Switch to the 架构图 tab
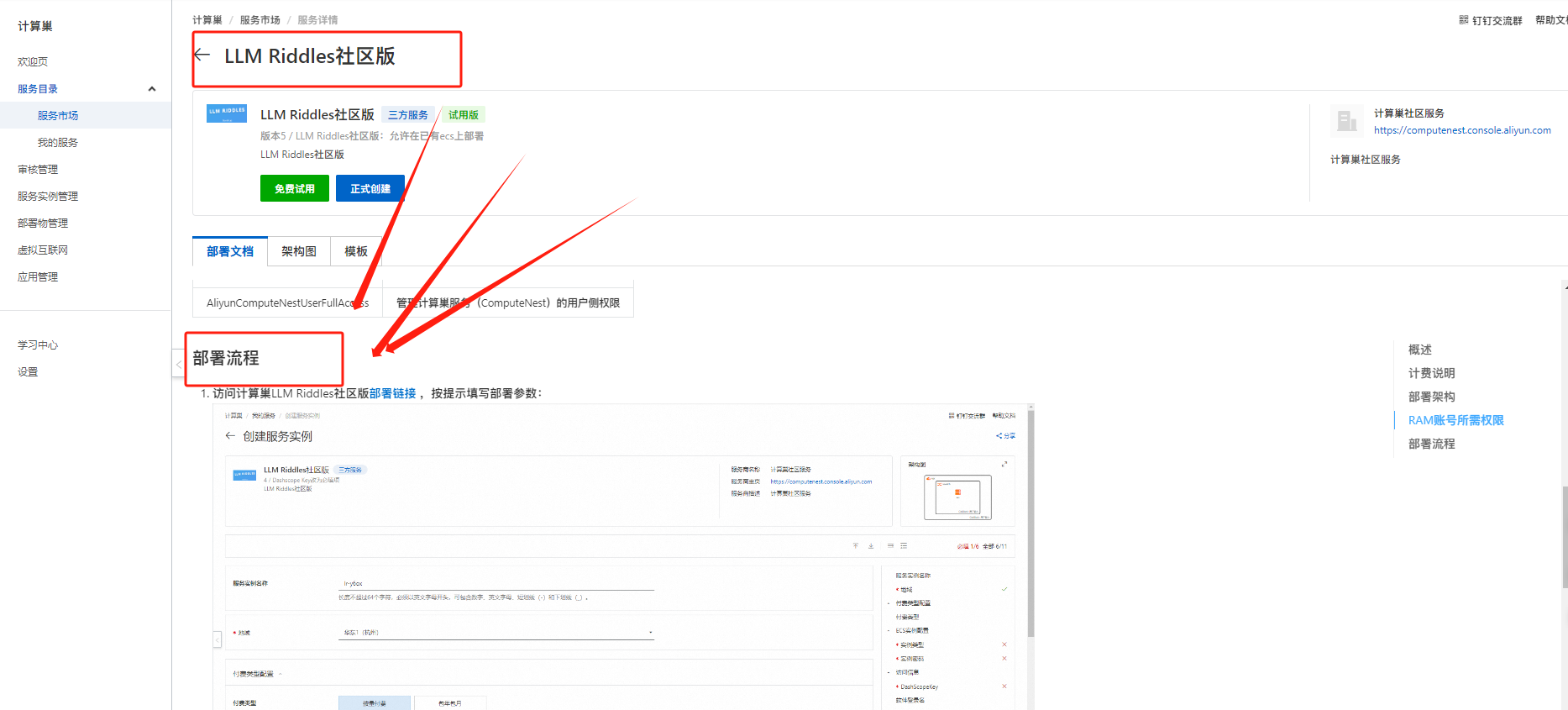Image resolution: width=1568 pixels, height=710 pixels. (299, 251)
